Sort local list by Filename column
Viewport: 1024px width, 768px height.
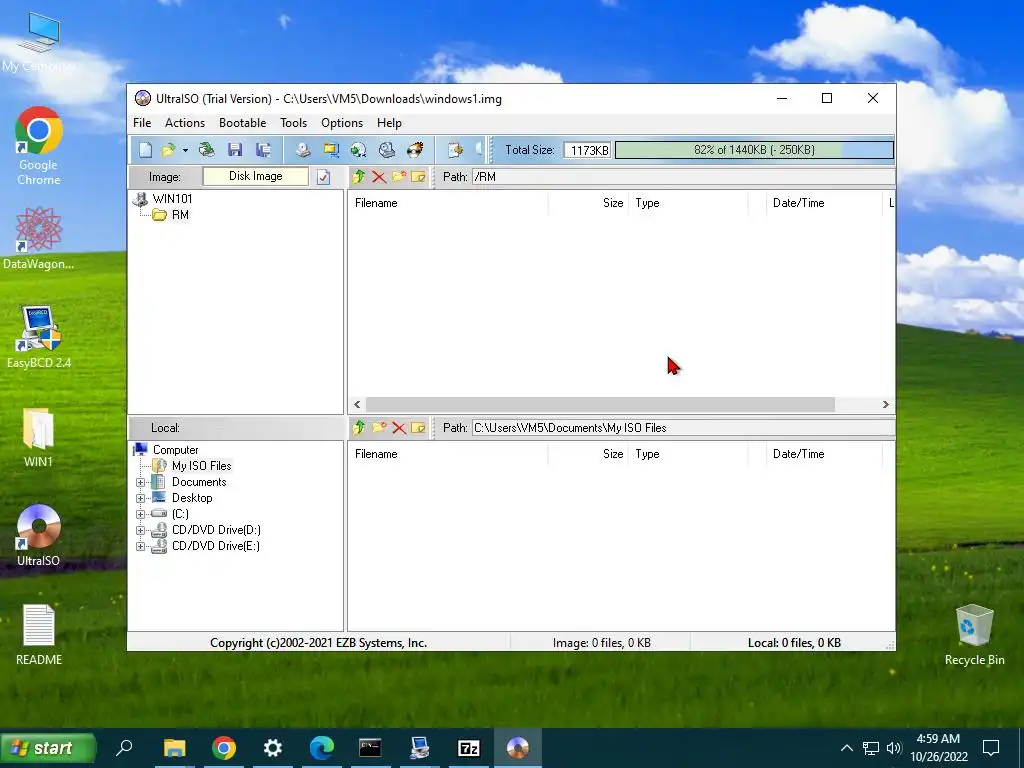point(448,454)
